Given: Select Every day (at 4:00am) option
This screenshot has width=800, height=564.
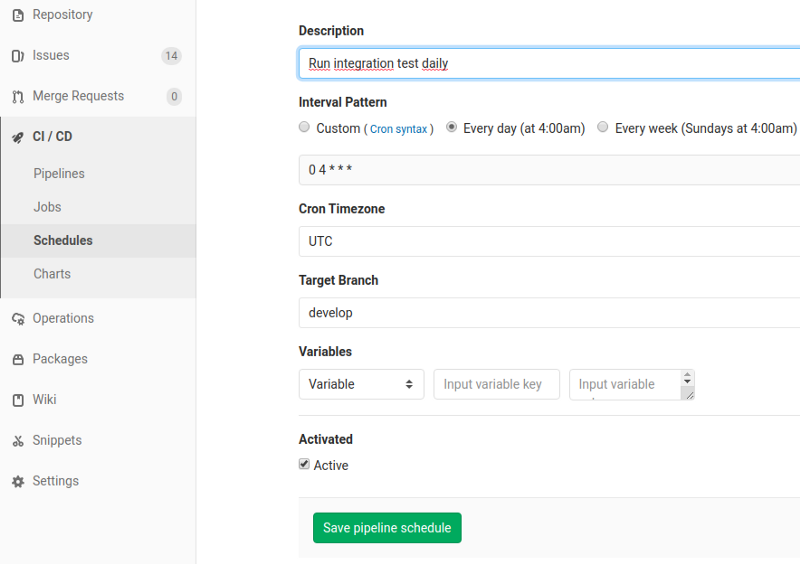Looking at the screenshot, I should 452,128.
